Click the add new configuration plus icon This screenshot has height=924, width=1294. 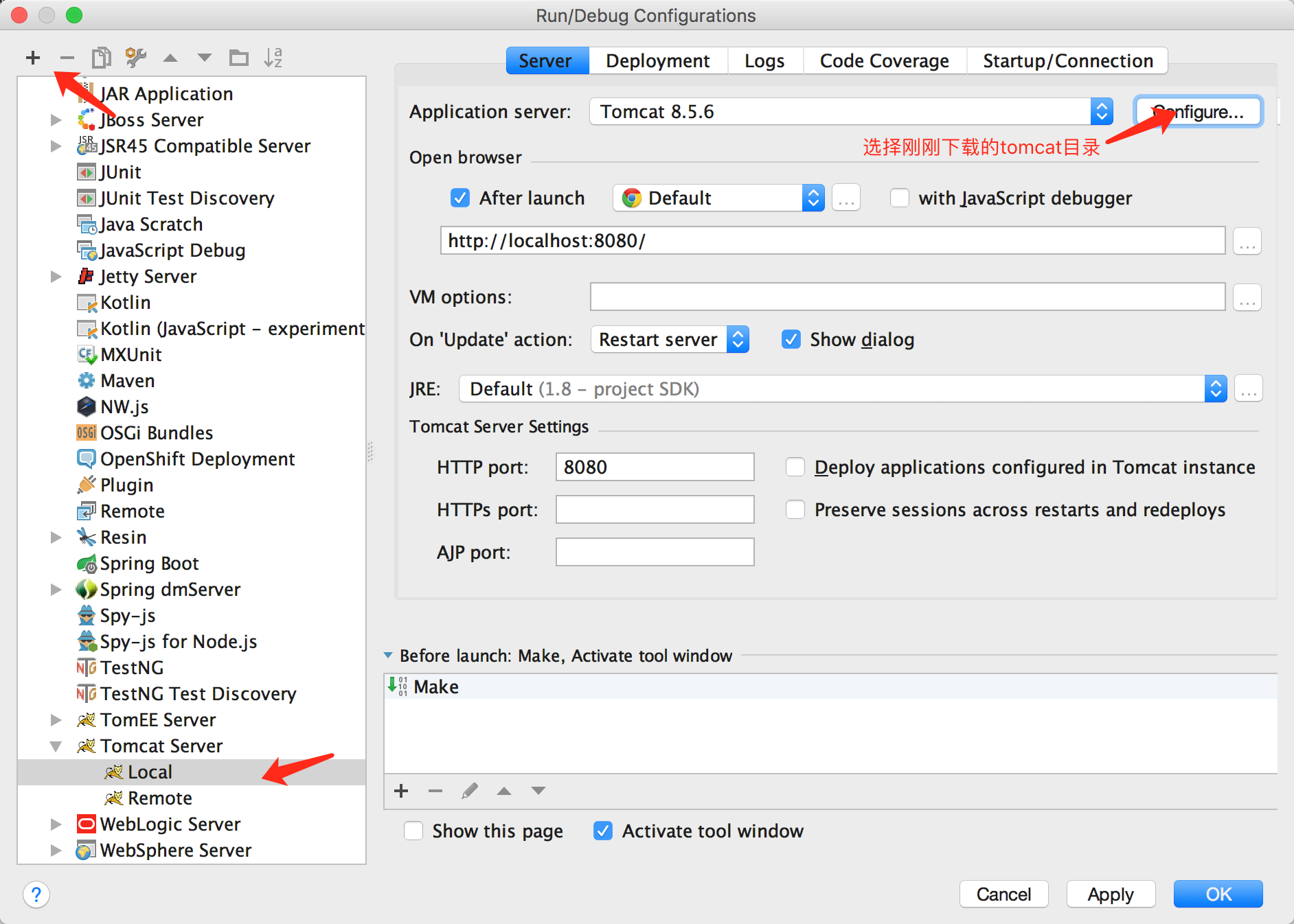point(33,58)
